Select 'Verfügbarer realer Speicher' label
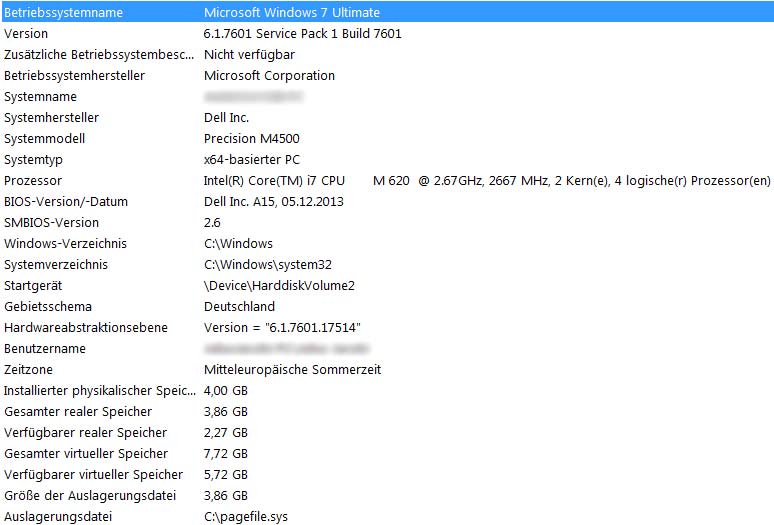 [x=85, y=433]
